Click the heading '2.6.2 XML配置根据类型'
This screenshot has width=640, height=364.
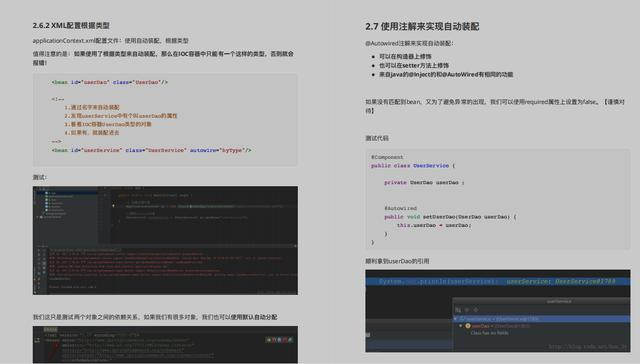(x=71, y=25)
